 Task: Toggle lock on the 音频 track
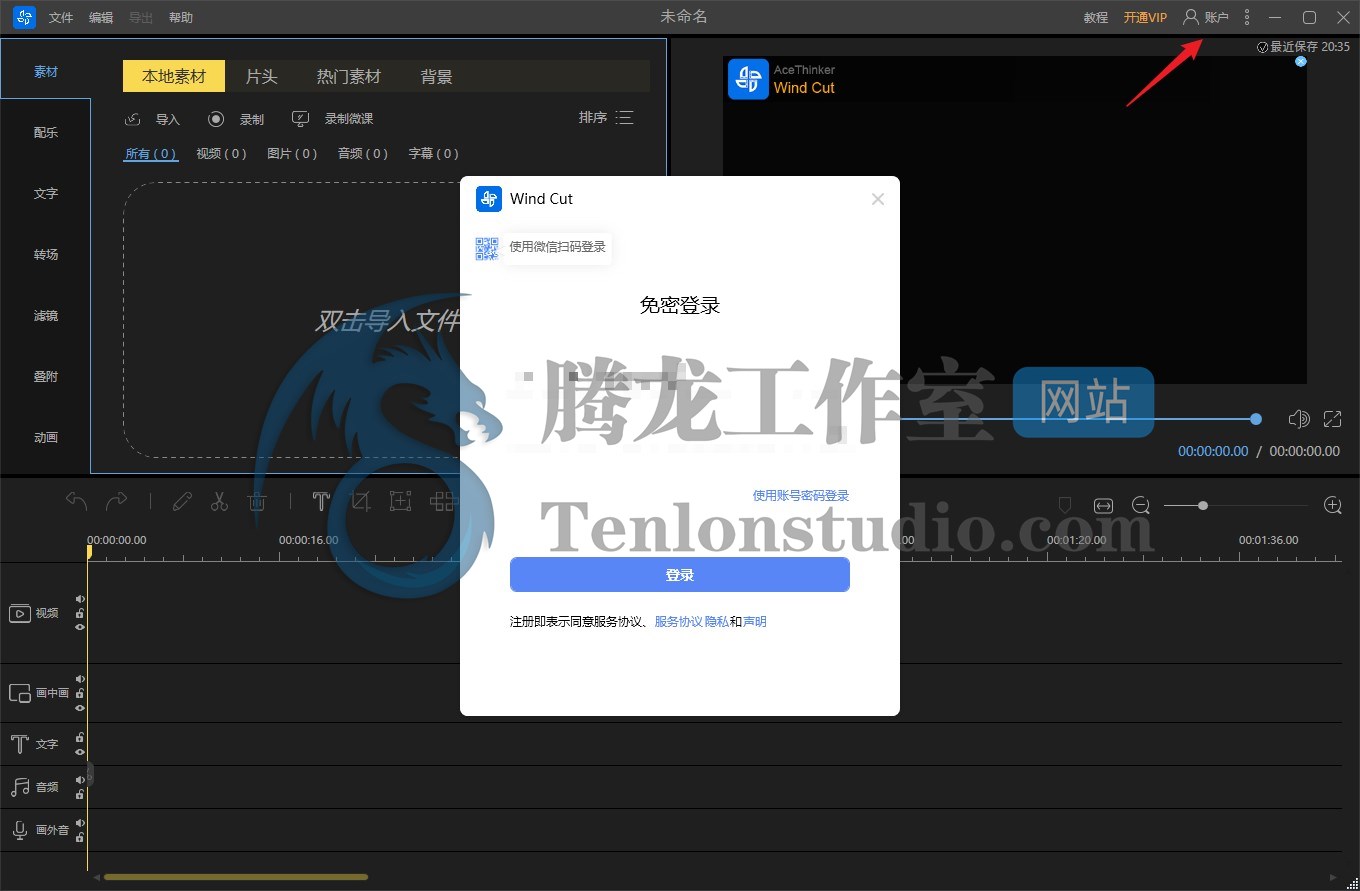coord(80,794)
